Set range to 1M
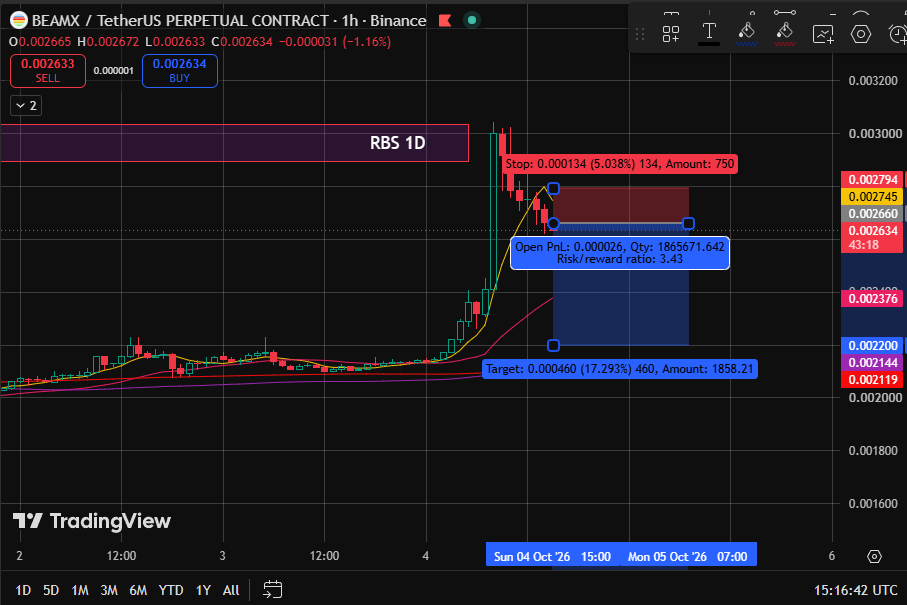Viewport: 907px width, 605px height. pos(80,590)
